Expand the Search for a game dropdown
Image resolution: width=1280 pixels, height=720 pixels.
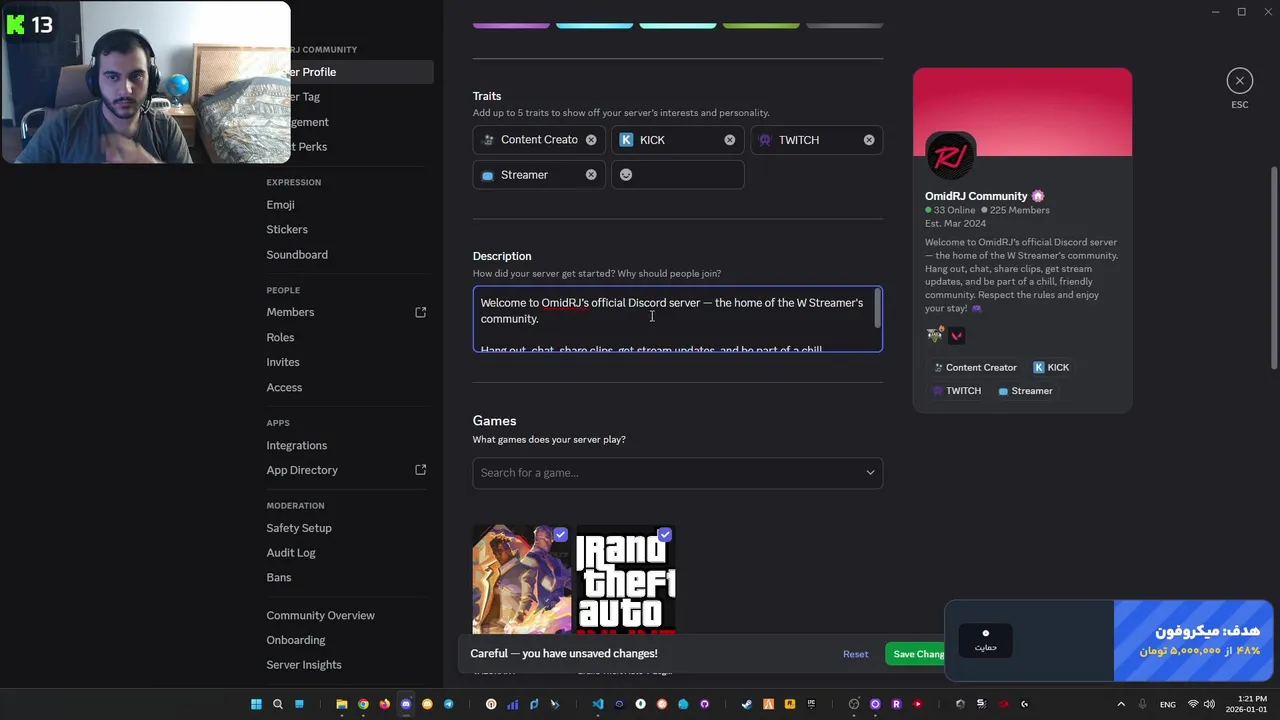(870, 473)
